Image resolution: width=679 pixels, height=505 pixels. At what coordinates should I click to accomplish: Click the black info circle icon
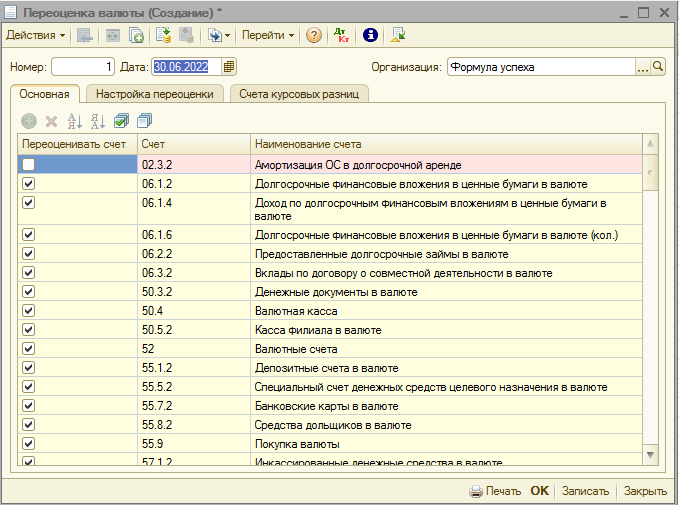point(370,35)
